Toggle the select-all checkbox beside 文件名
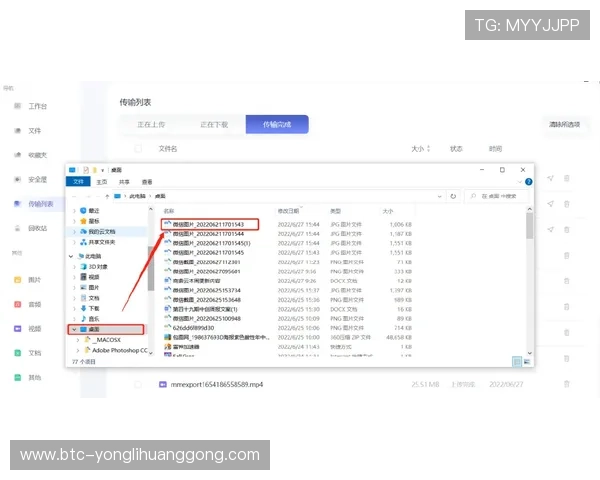The height and width of the screenshot is (480, 600). 139,149
